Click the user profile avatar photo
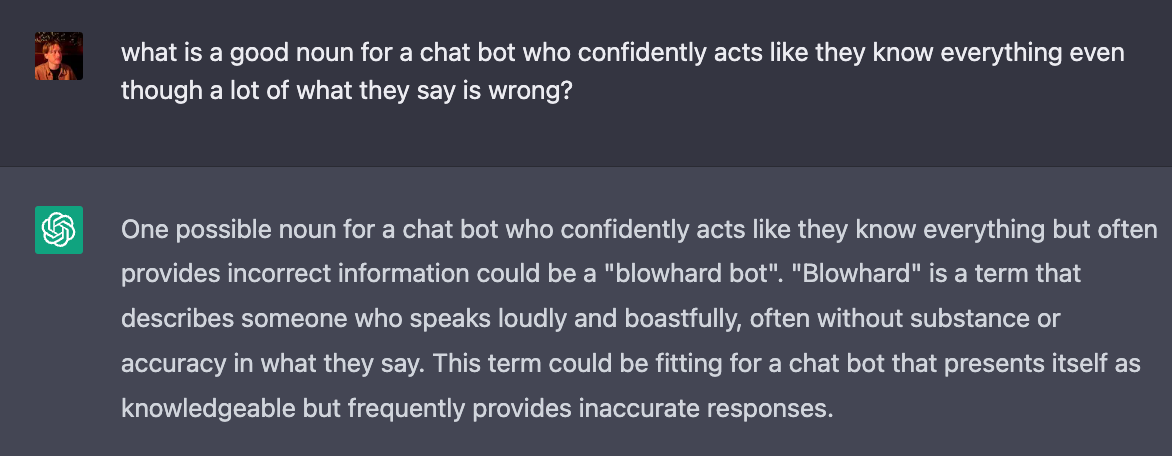 [x=59, y=56]
